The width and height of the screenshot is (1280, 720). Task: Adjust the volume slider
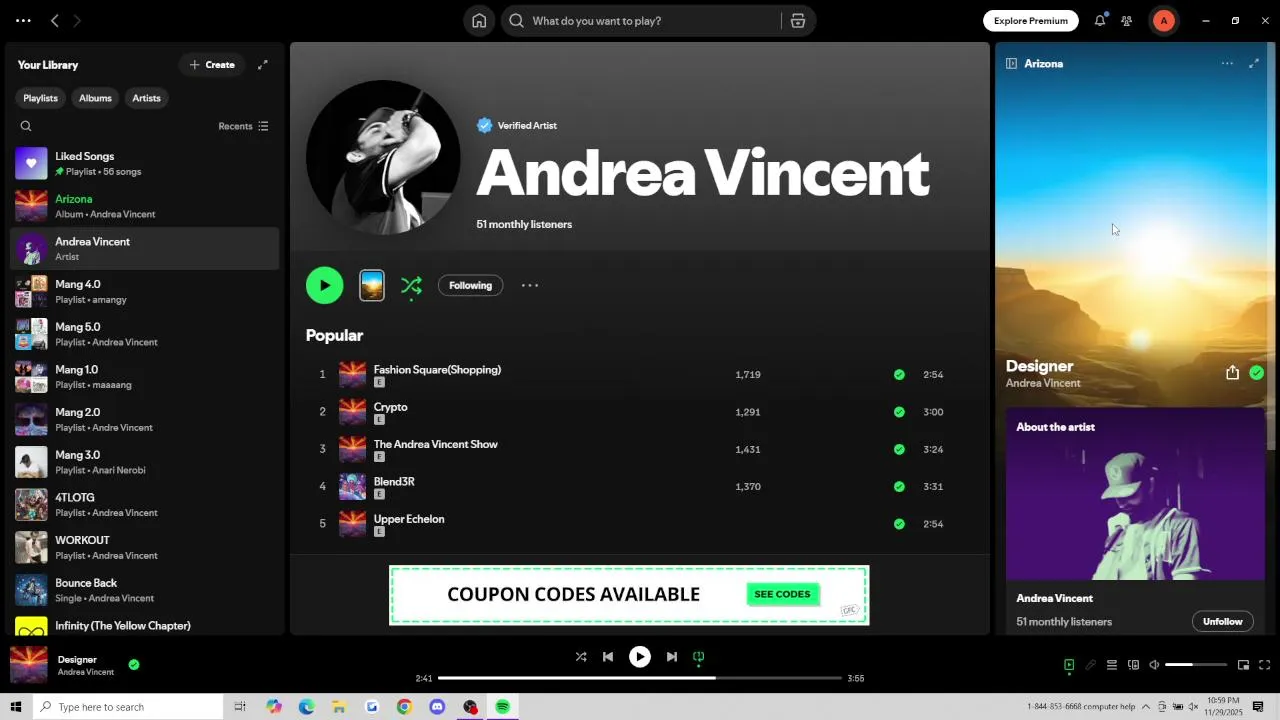[x=1196, y=665]
